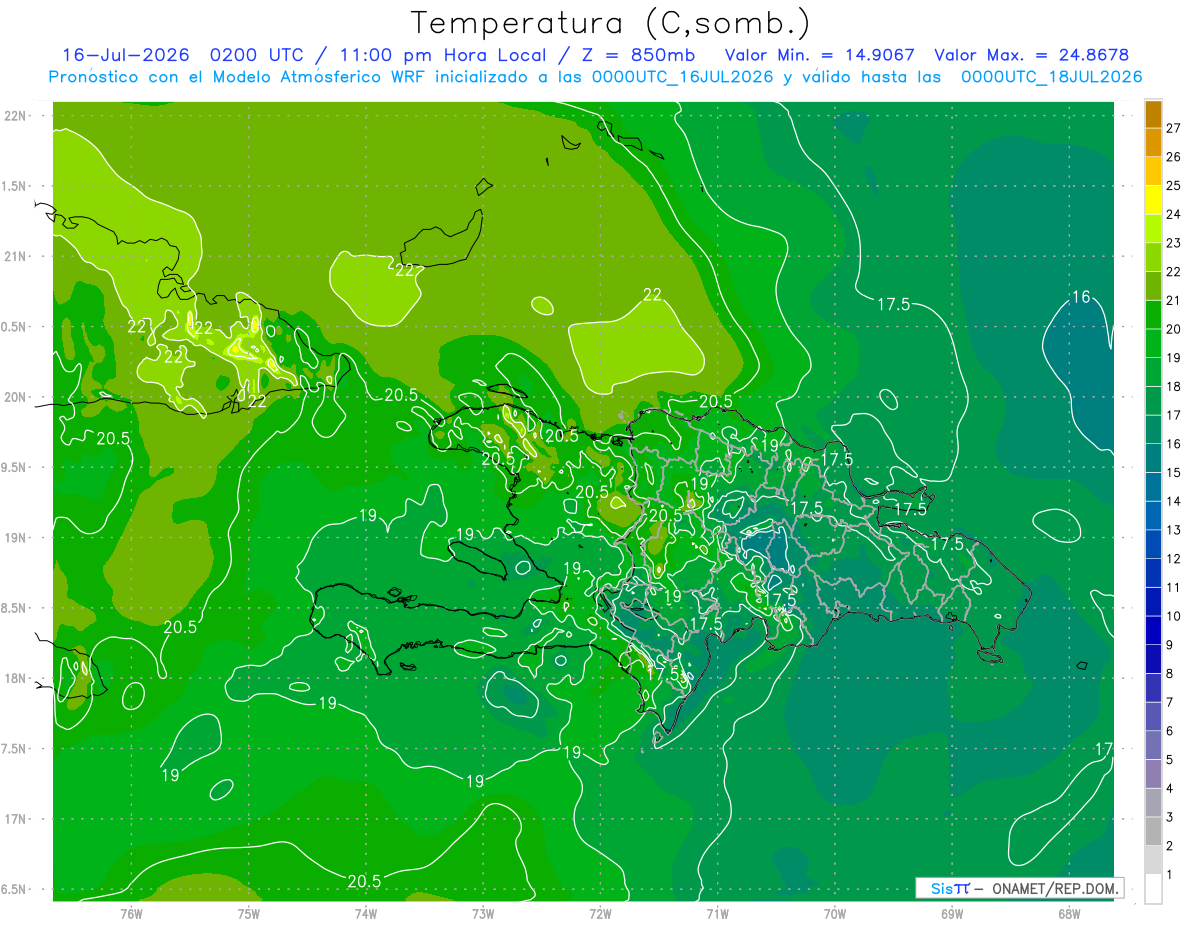Viewport: 1200px width, 927px height.
Task: Click the "ONAMET/REP.DOM." credit label
Action: click(x=1056, y=888)
